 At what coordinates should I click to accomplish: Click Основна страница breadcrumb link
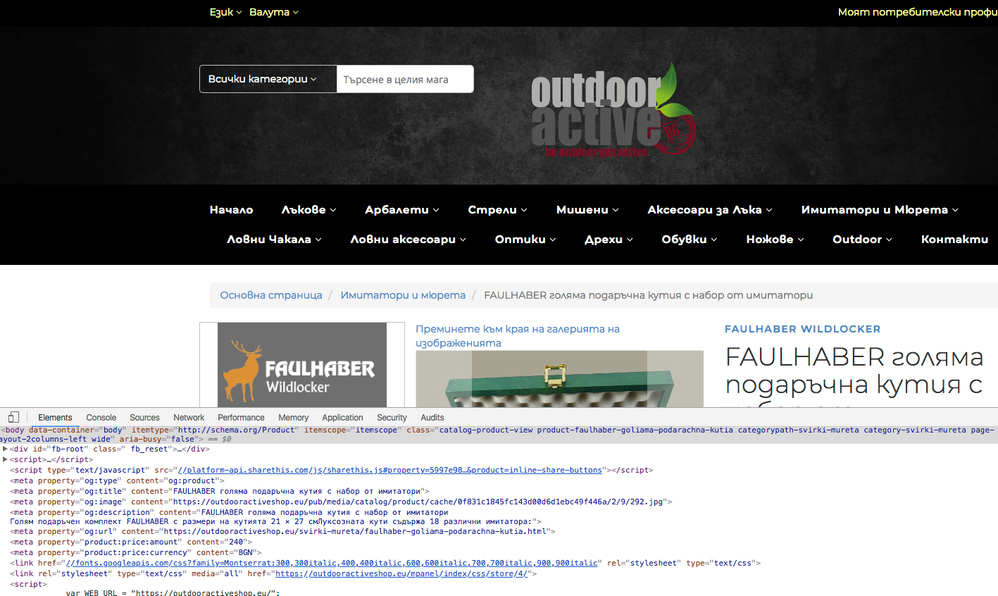tap(271, 295)
